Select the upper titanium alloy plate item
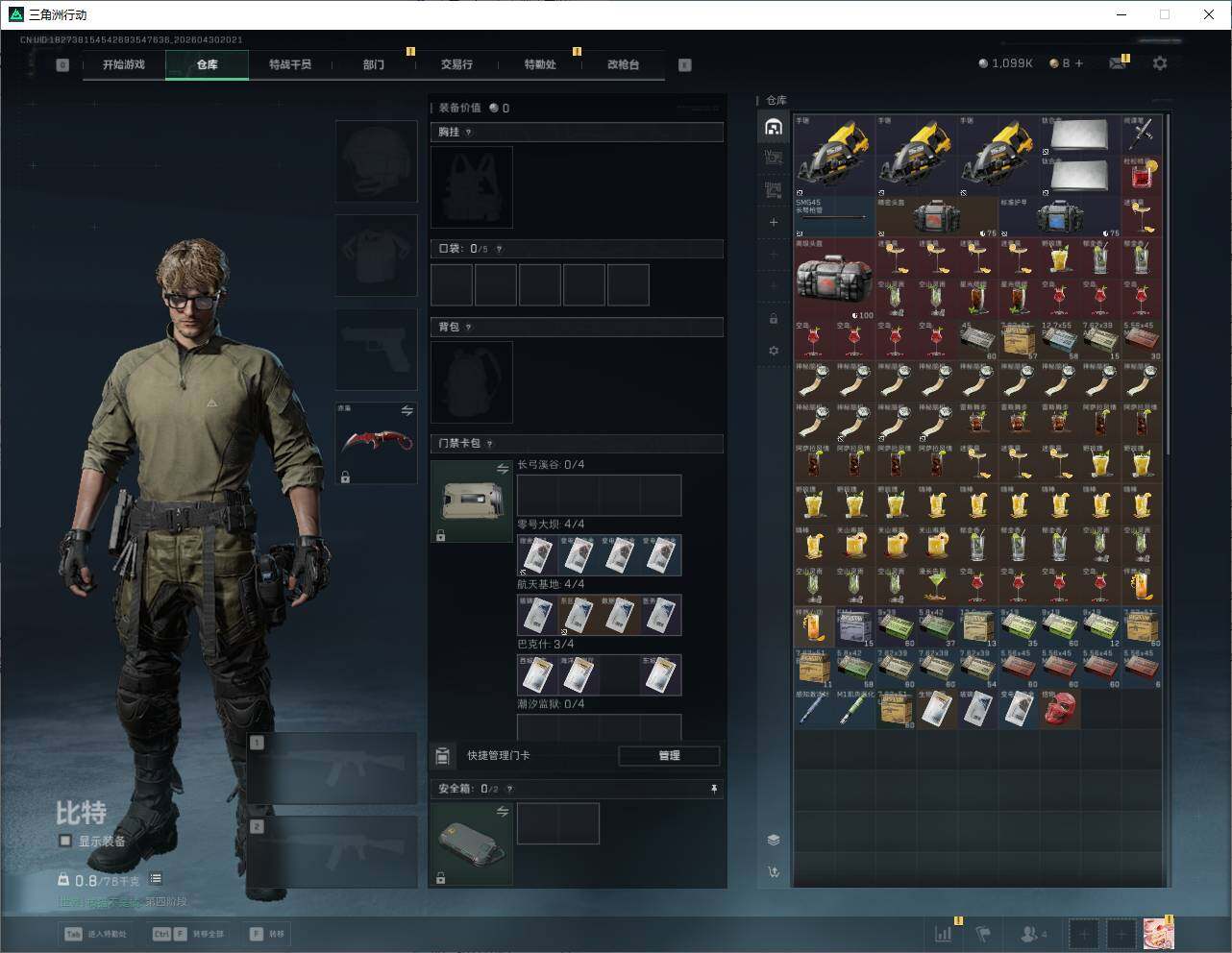Image resolution: width=1232 pixels, height=953 pixels. click(x=1081, y=134)
